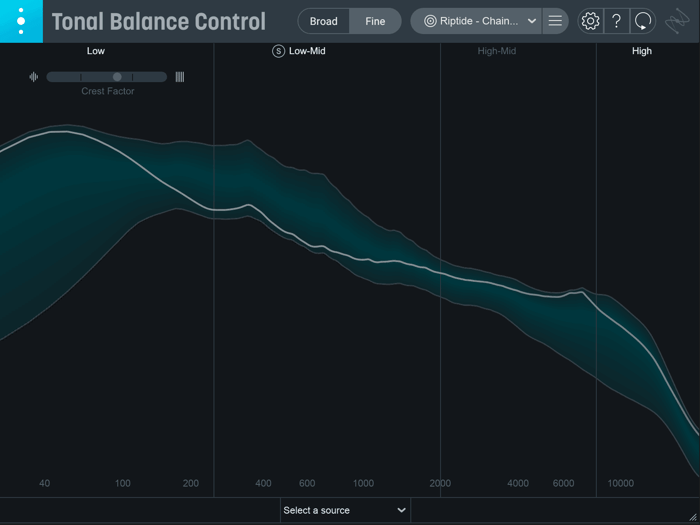The height and width of the screenshot is (525, 700).
Task: Open the help question mark
Action: pos(617,21)
